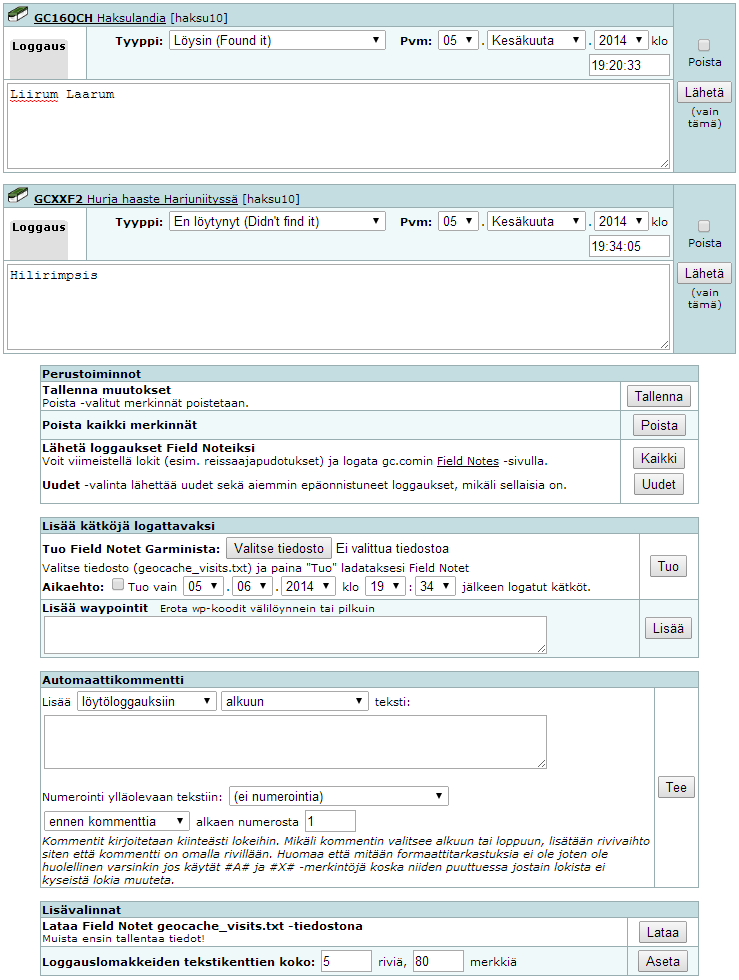Image resolution: width=739 pixels, height=980 pixels.
Task: Click the log text area containing Liirum Laarum
Action: [x=338, y=126]
